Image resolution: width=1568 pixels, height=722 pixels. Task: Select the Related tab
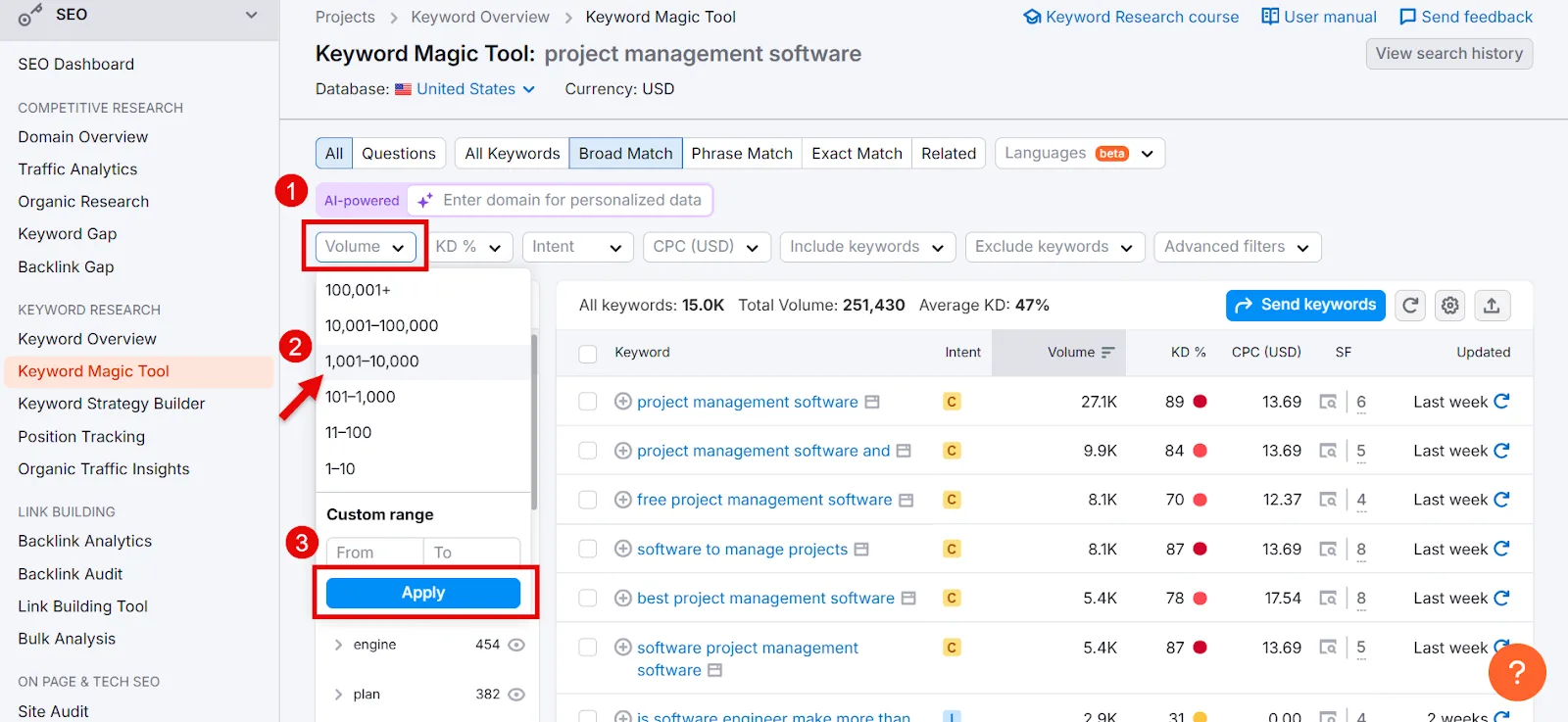(x=949, y=153)
